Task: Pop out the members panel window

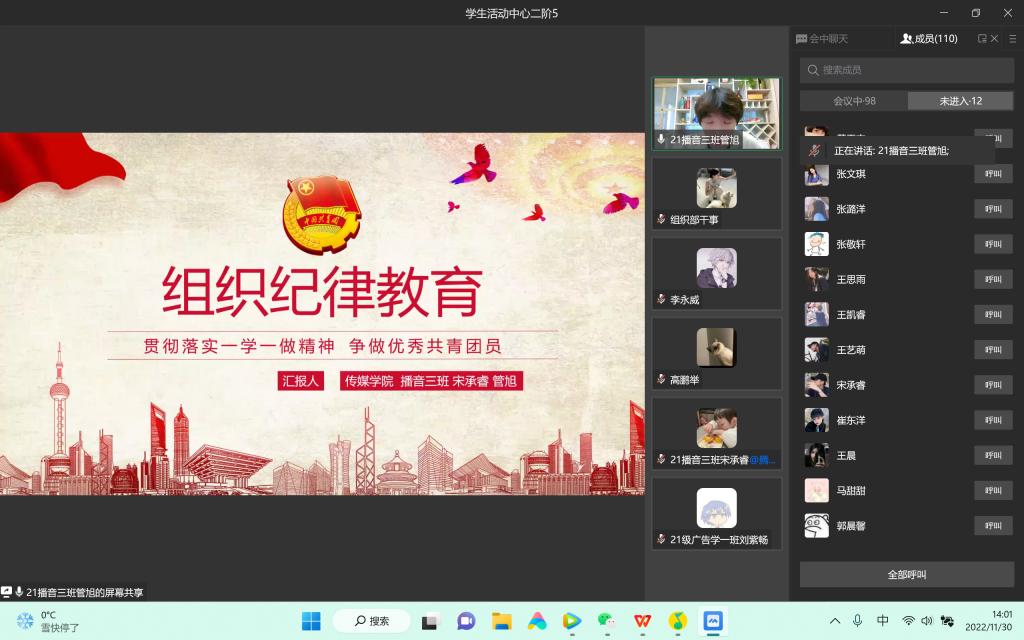Action: coord(982,39)
